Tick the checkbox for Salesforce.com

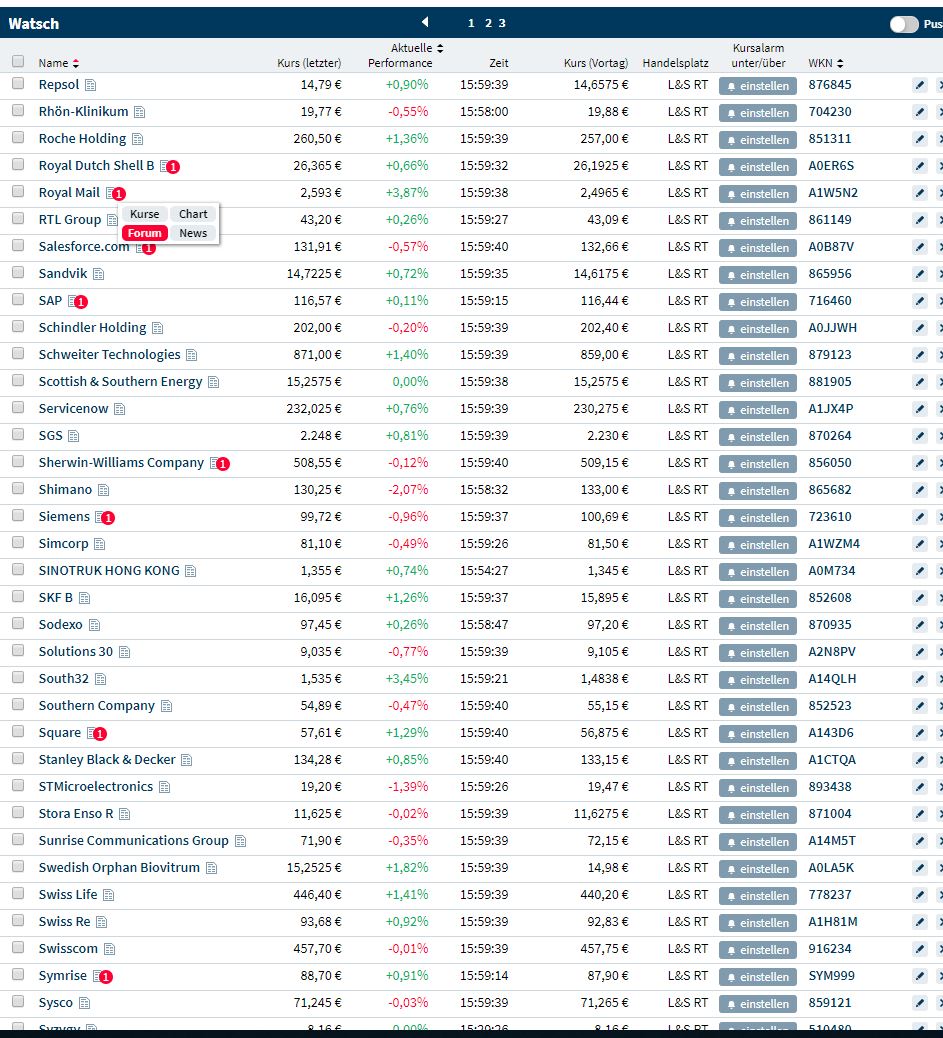click(18, 246)
